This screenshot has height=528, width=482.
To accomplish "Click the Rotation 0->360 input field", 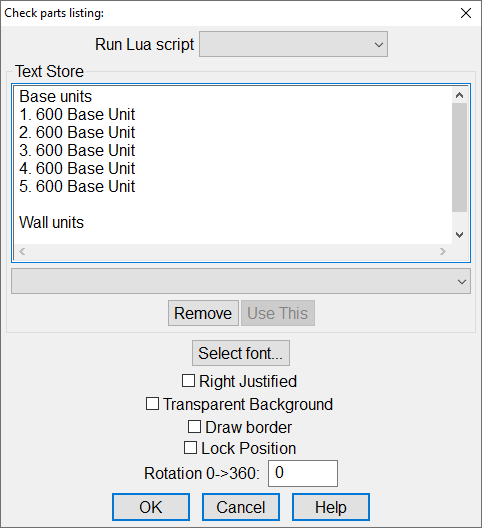I will tap(303, 473).
